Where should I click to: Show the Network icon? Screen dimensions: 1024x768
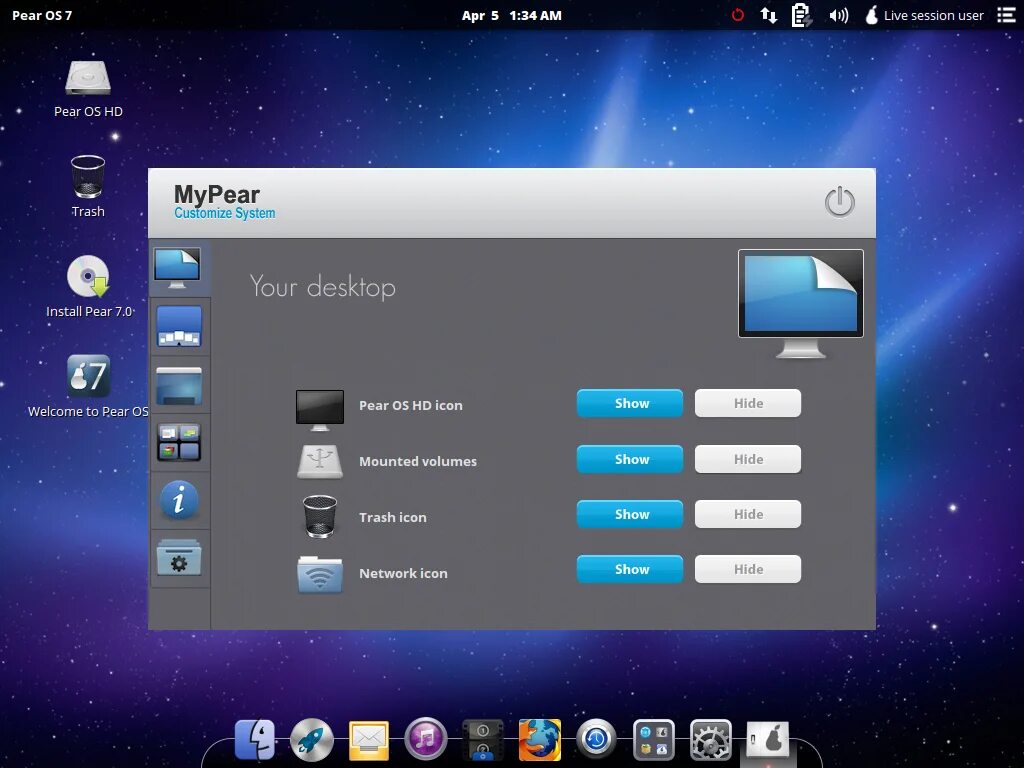click(x=630, y=569)
